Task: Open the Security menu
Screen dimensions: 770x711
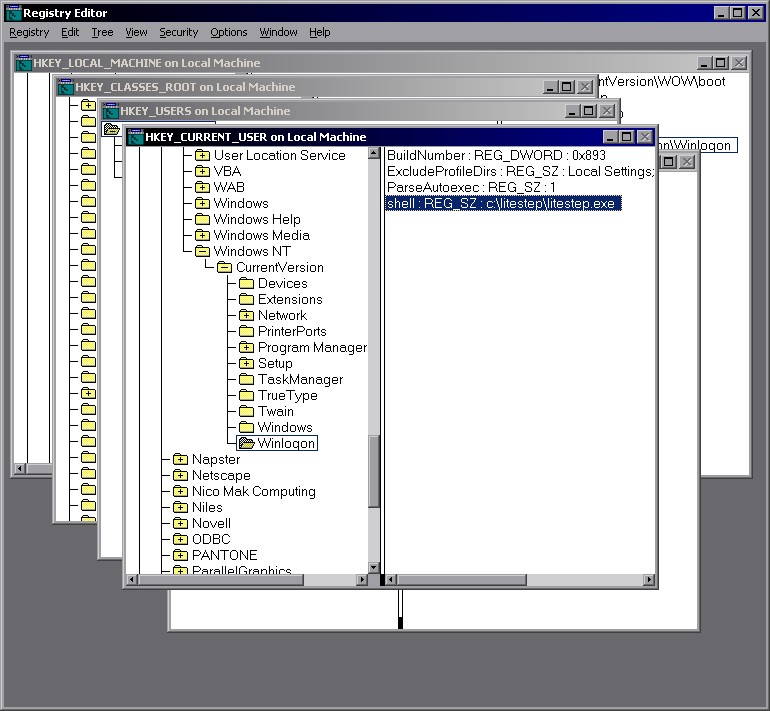Action: pyautogui.click(x=178, y=32)
